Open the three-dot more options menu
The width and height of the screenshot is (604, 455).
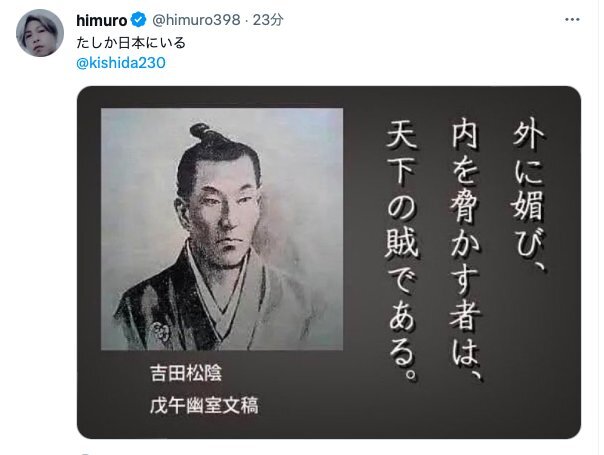click(x=572, y=19)
